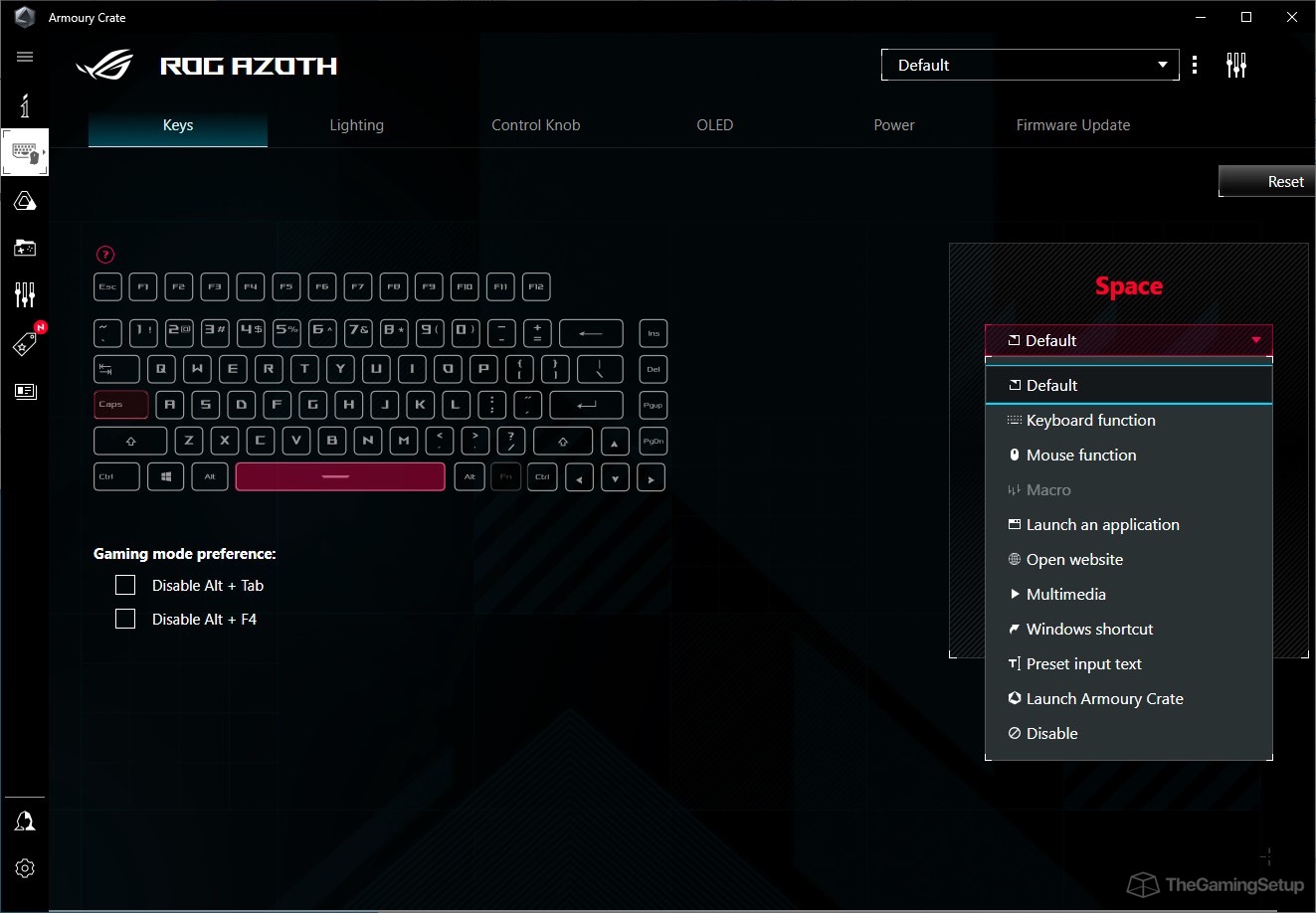Click the profile settings sliders icon top right

(1236, 64)
